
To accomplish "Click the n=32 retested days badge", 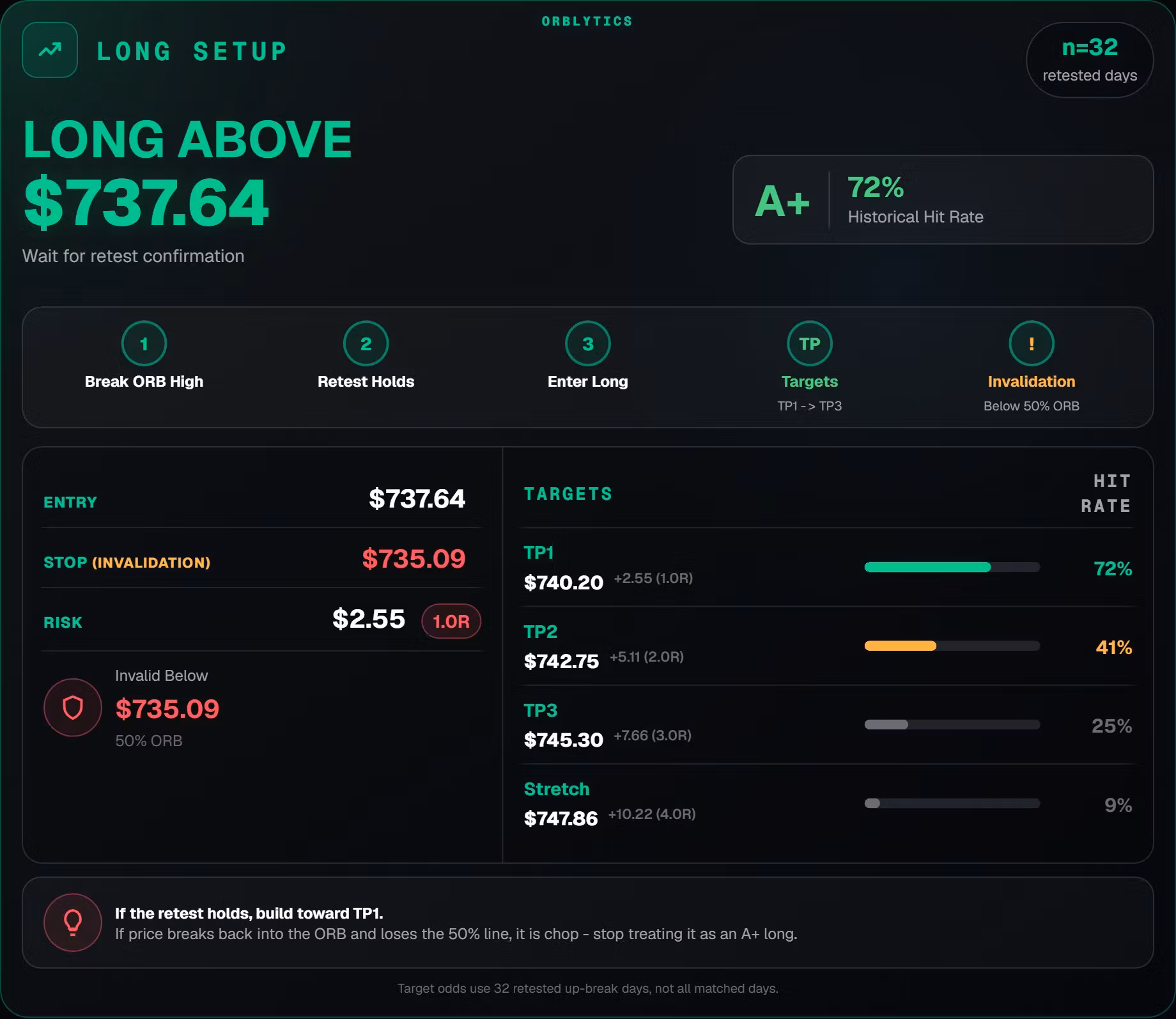I will click(1090, 60).
